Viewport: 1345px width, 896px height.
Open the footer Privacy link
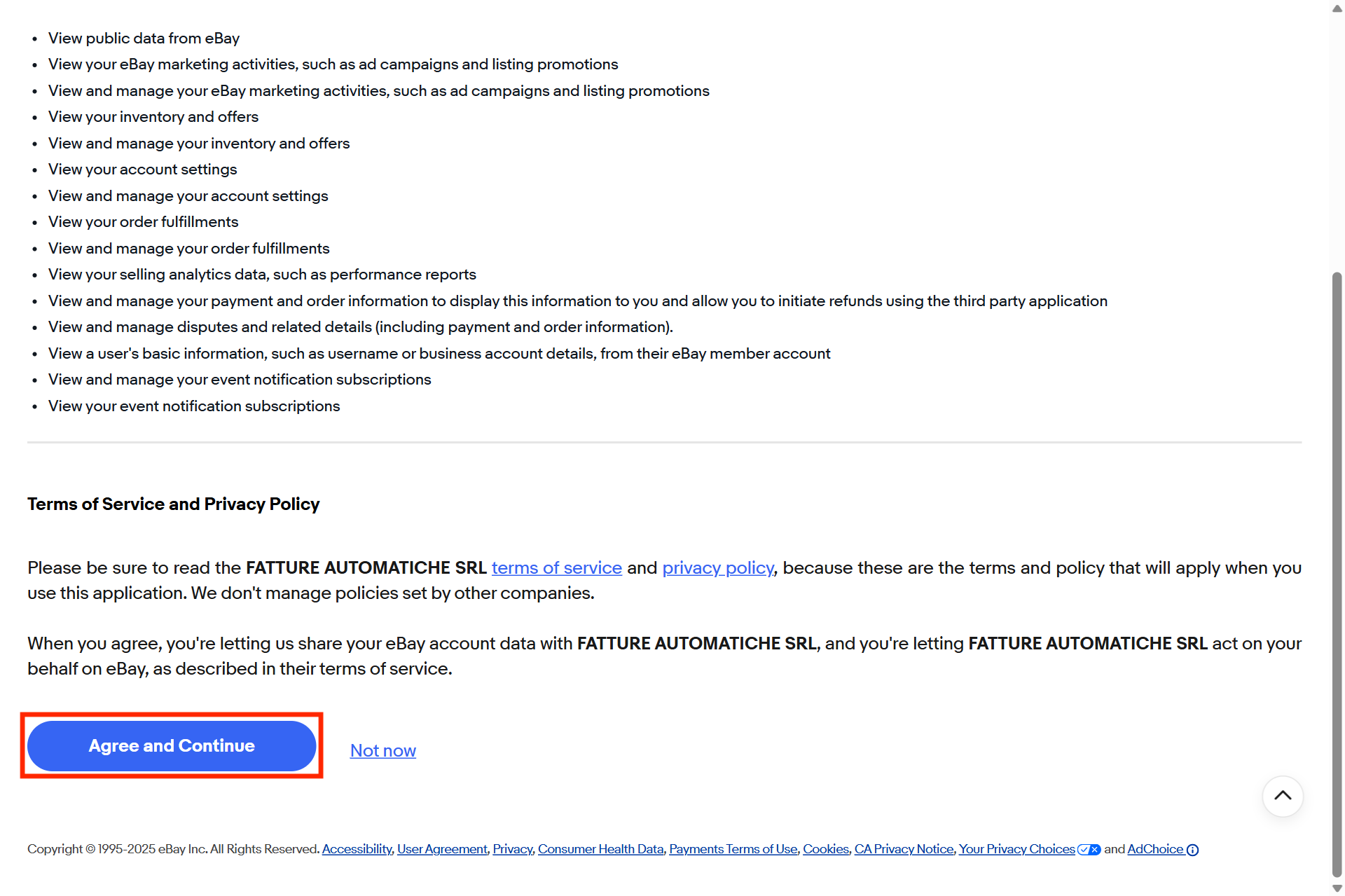coord(512,849)
